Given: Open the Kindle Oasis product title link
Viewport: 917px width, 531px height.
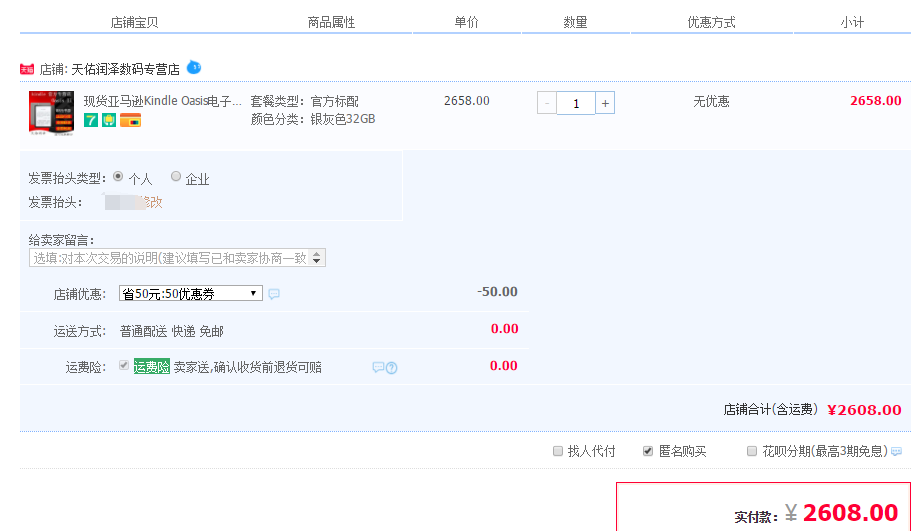Looking at the screenshot, I should [x=162, y=101].
